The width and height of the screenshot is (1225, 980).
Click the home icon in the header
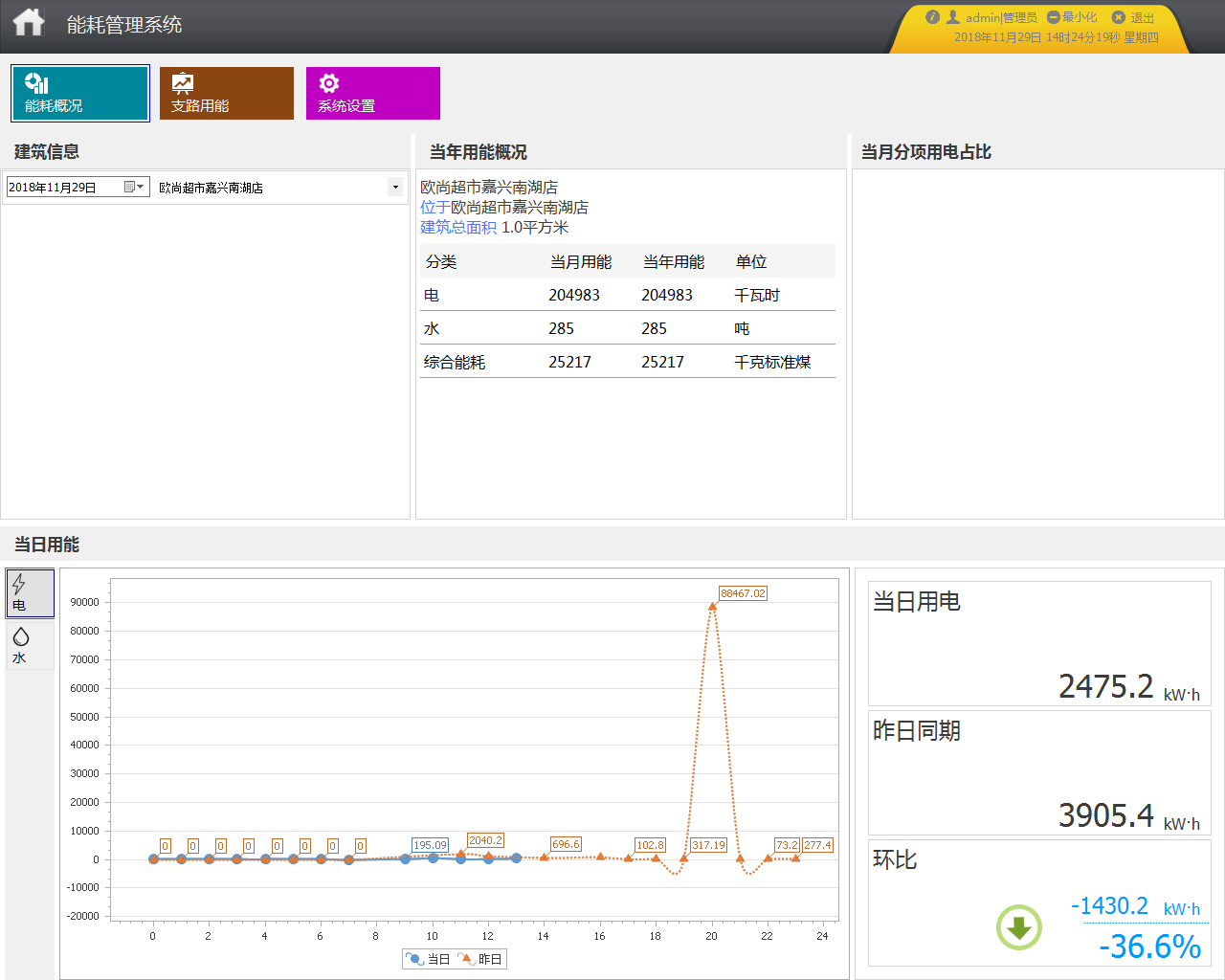tap(29, 23)
